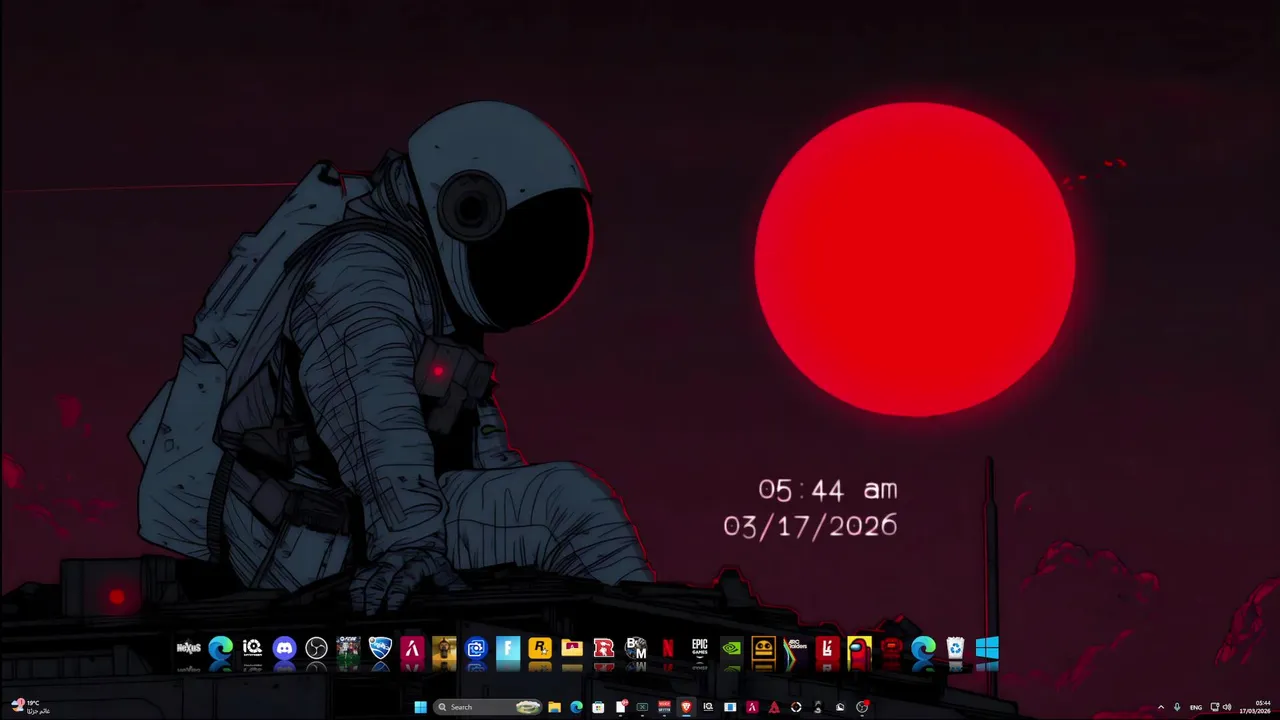The height and width of the screenshot is (720, 1280).
Task: Open the red robot dock icon
Action: [x=891, y=649]
